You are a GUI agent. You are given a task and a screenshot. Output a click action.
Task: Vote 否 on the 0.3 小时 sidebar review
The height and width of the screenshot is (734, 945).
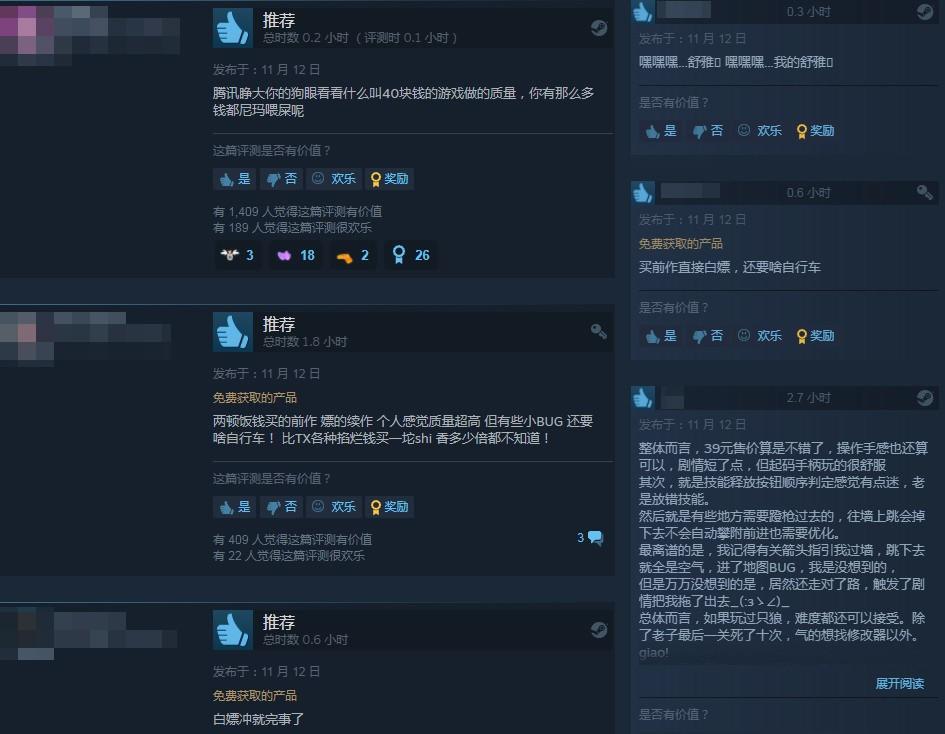(x=708, y=131)
